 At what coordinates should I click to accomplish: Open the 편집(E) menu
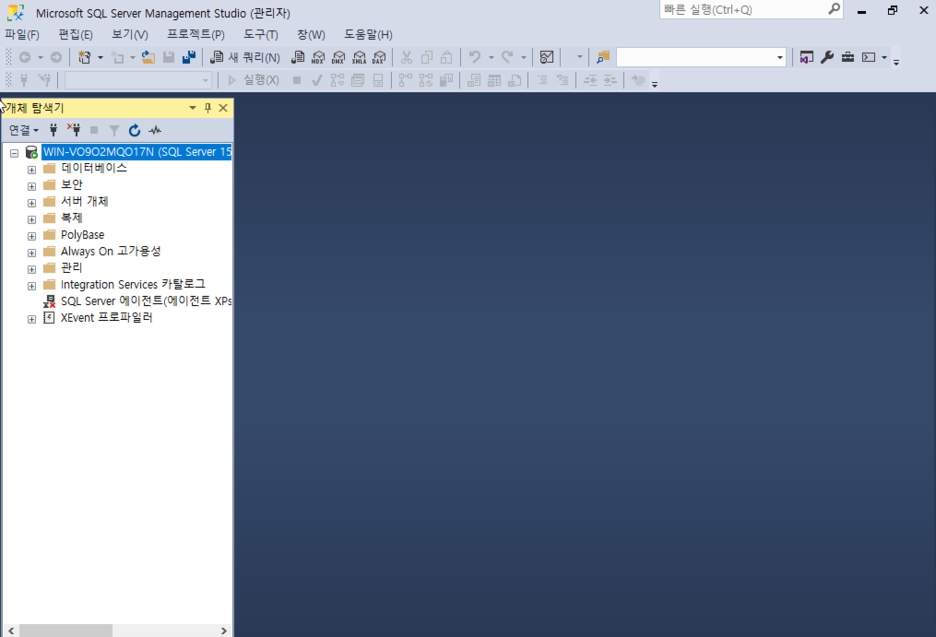pos(75,35)
